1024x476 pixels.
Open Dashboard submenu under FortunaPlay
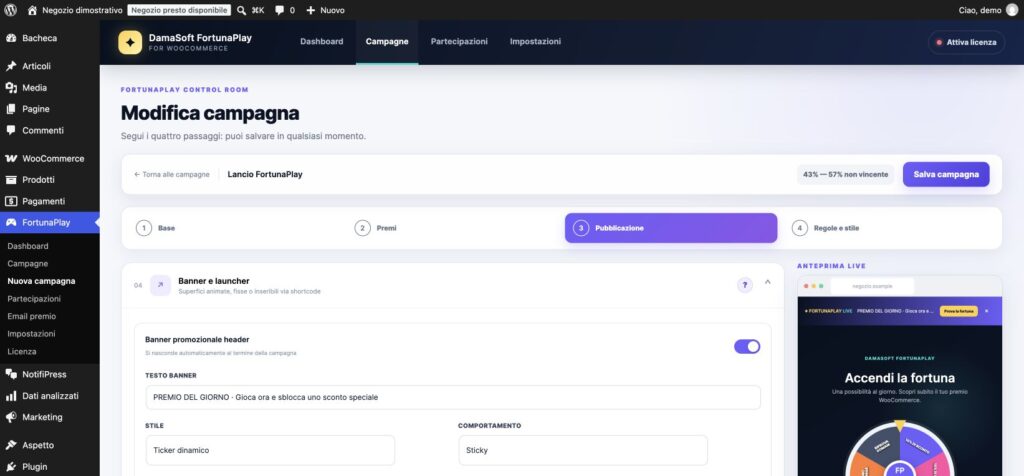pos(28,246)
